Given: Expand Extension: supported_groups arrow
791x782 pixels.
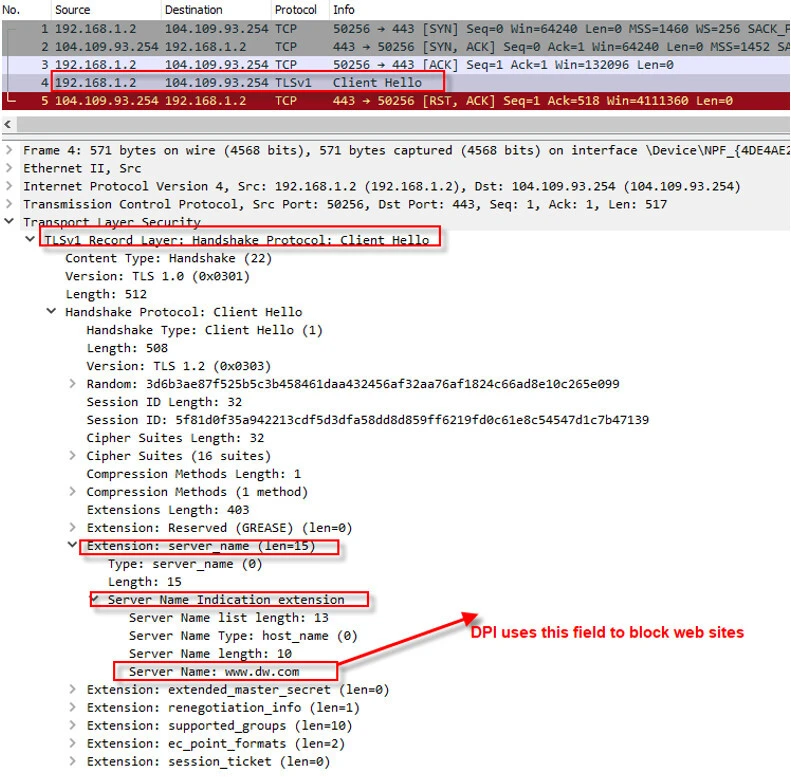Looking at the screenshot, I should (x=73, y=726).
